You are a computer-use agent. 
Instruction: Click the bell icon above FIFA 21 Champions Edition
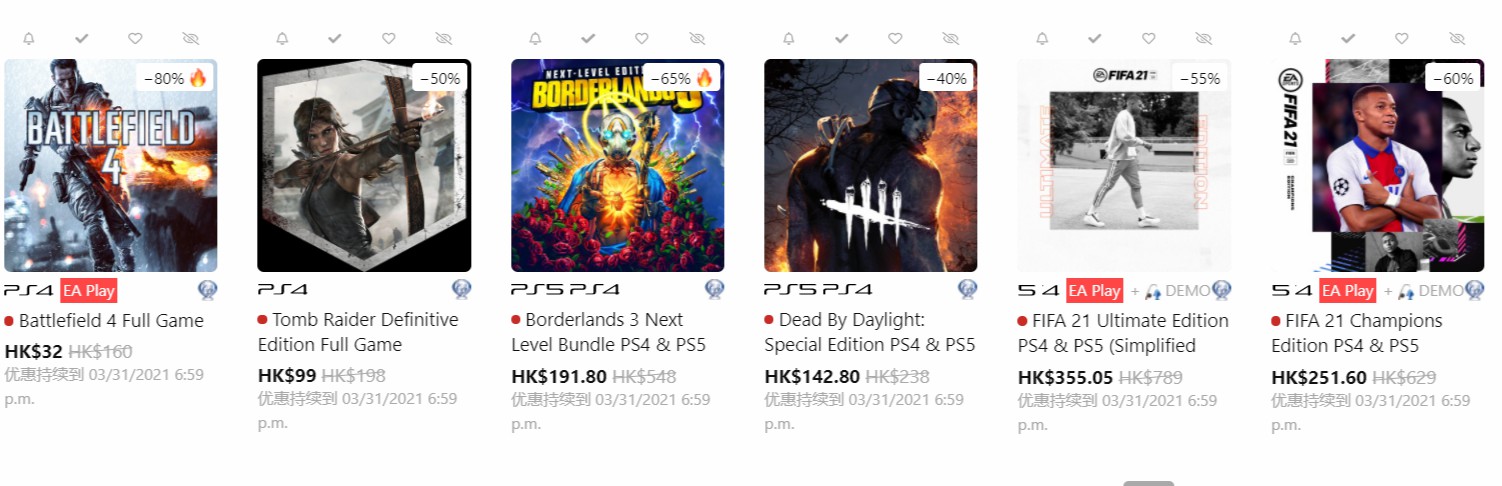[1296, 39]
